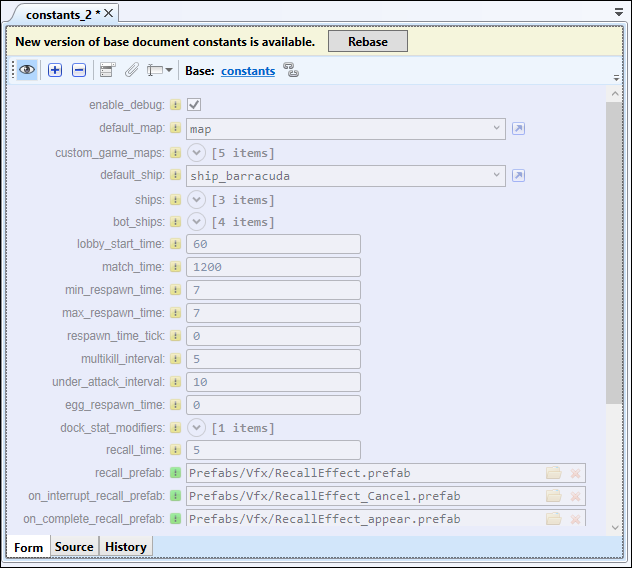Image resolution: width=632 pixels, height=568 pixels.
Task: Click inherited marker beside default_ship
Action: point(175,175)
